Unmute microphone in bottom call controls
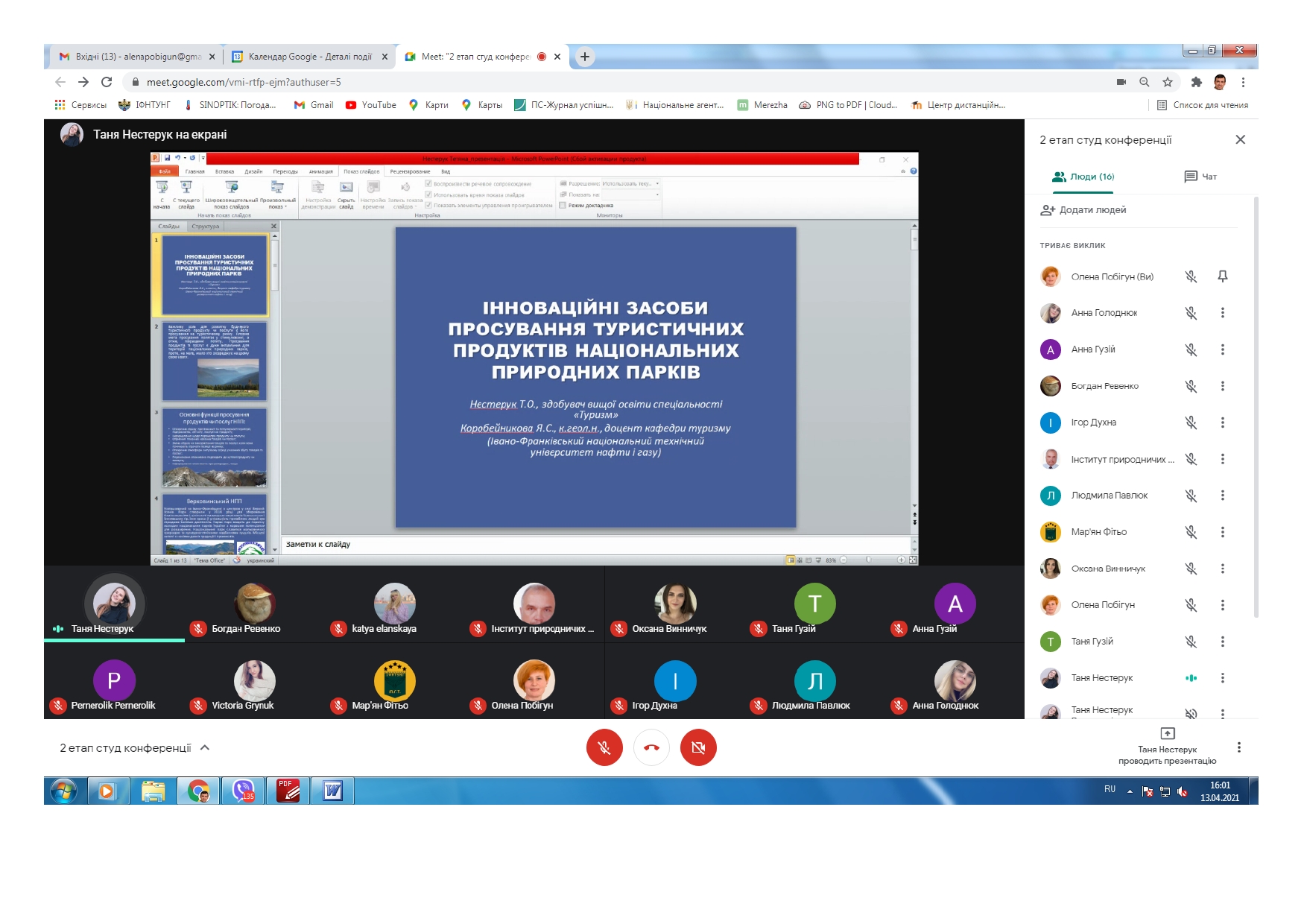The height and width of the screenshot is (924, 1307). click(x=604, y=747)
